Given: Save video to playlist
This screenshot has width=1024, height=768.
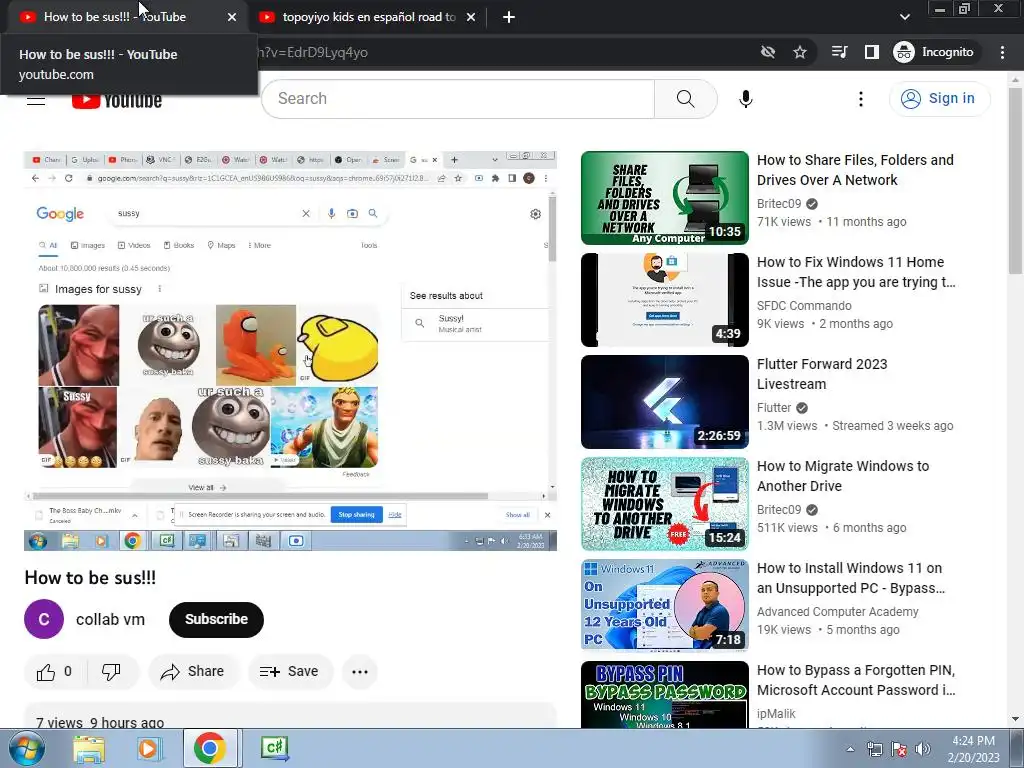Looking at the screenshot, I should tap(290, 671).
